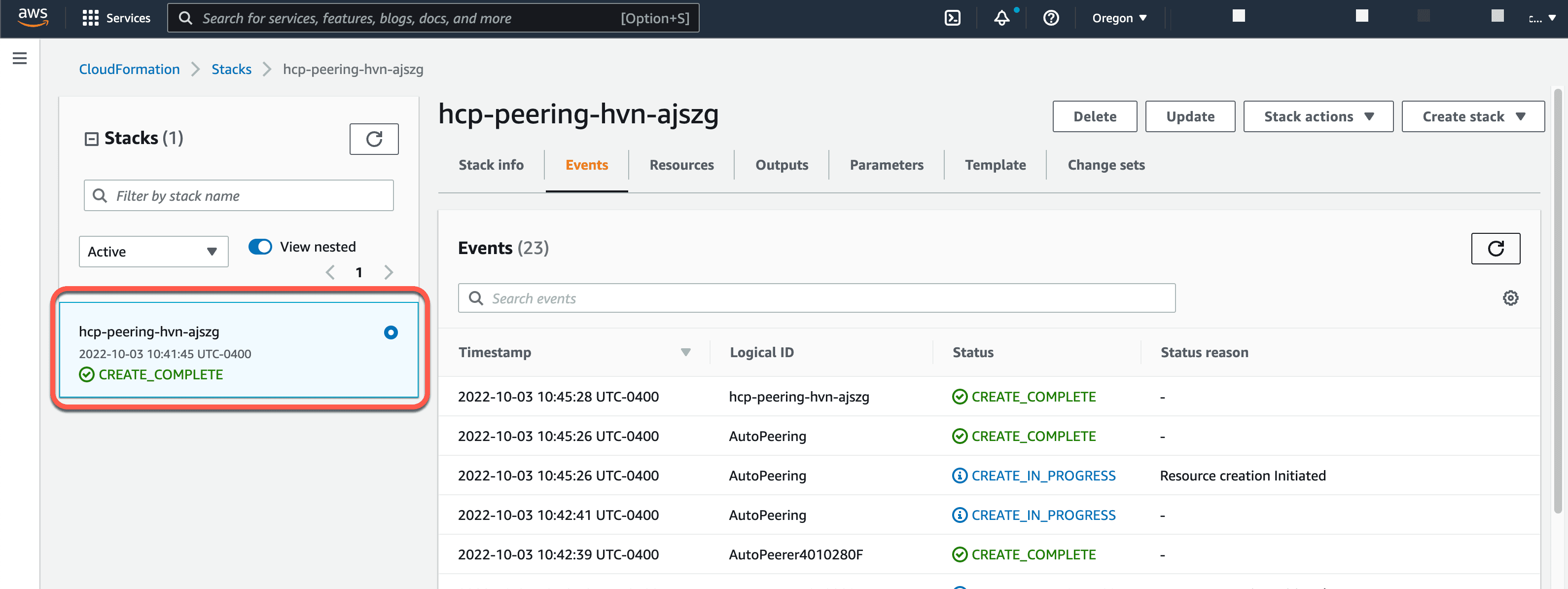Open the Oregon region dropdown

[1119, 18]
